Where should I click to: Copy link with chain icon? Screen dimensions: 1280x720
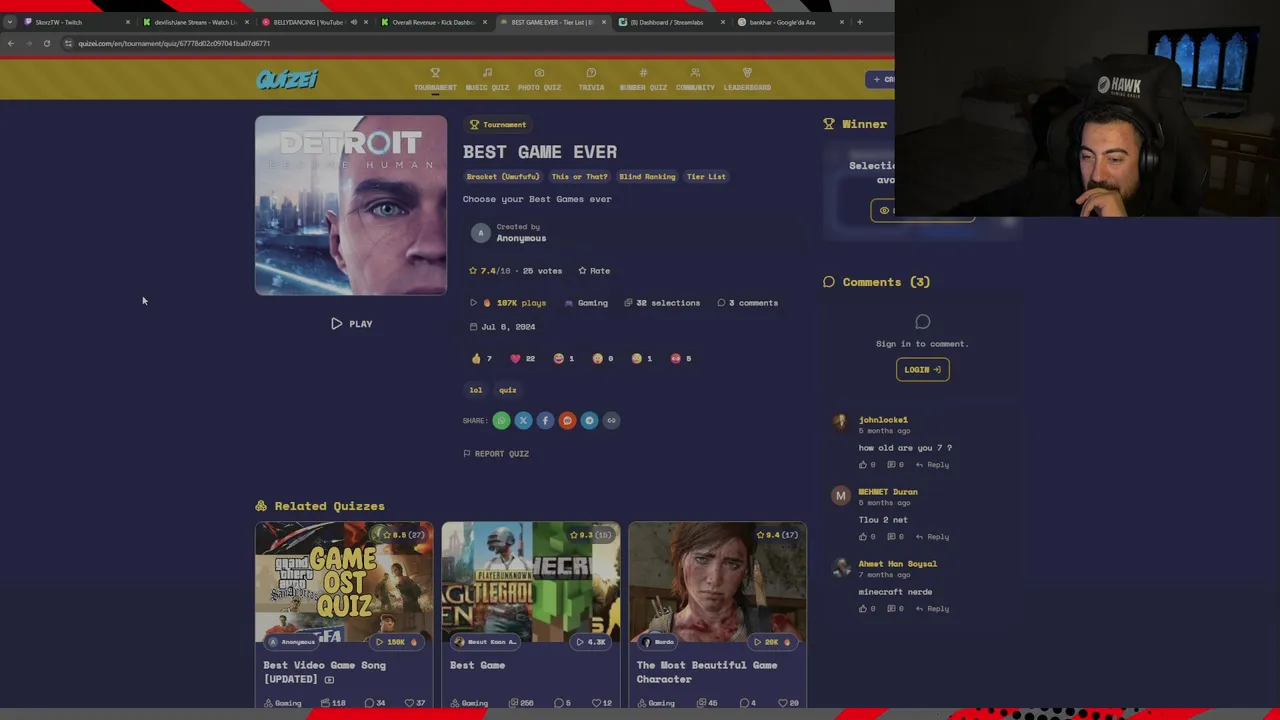pyautogui.click(x=611, y=421)
